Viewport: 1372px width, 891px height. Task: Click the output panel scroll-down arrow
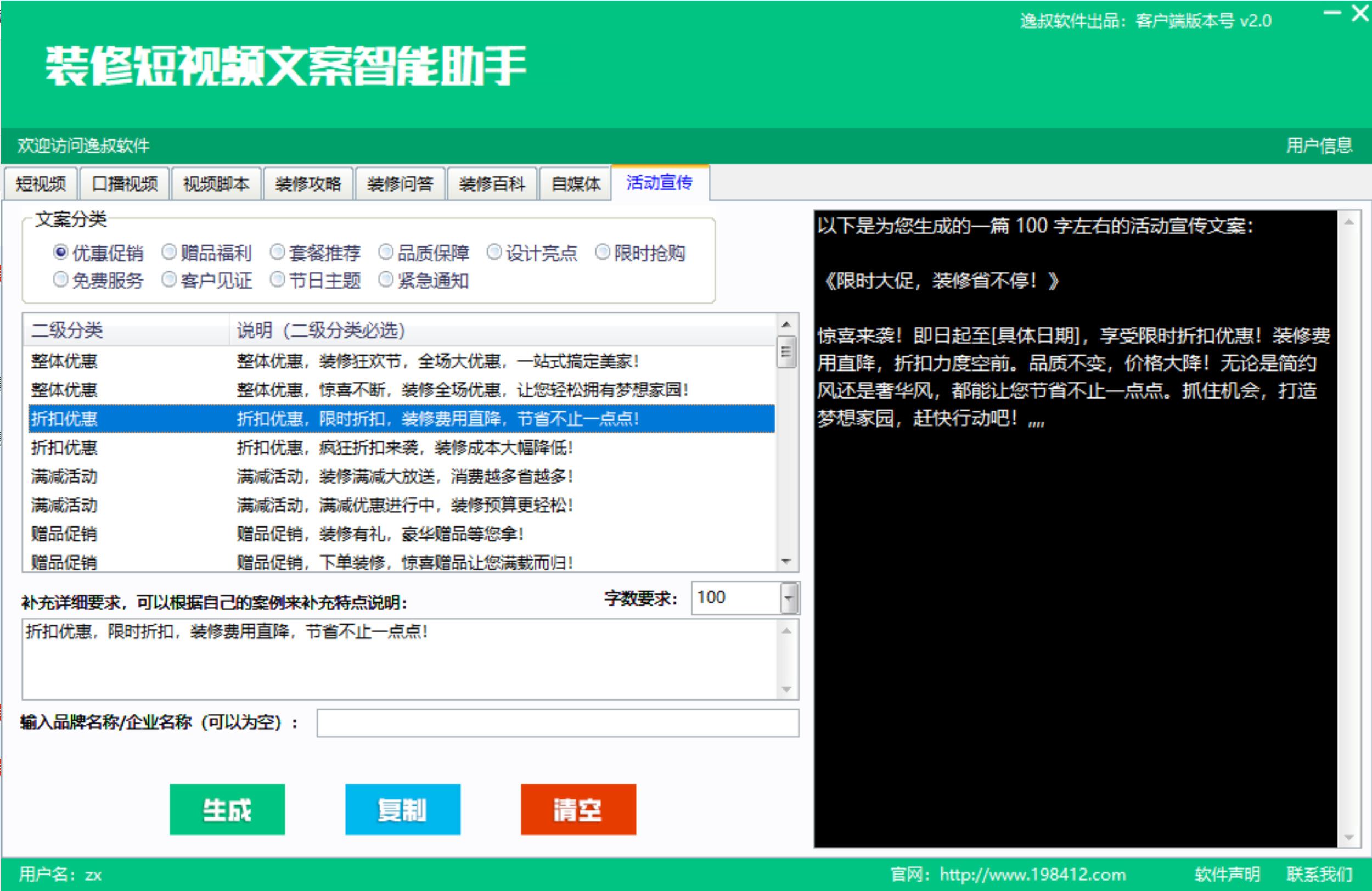tap(1349, 837)
